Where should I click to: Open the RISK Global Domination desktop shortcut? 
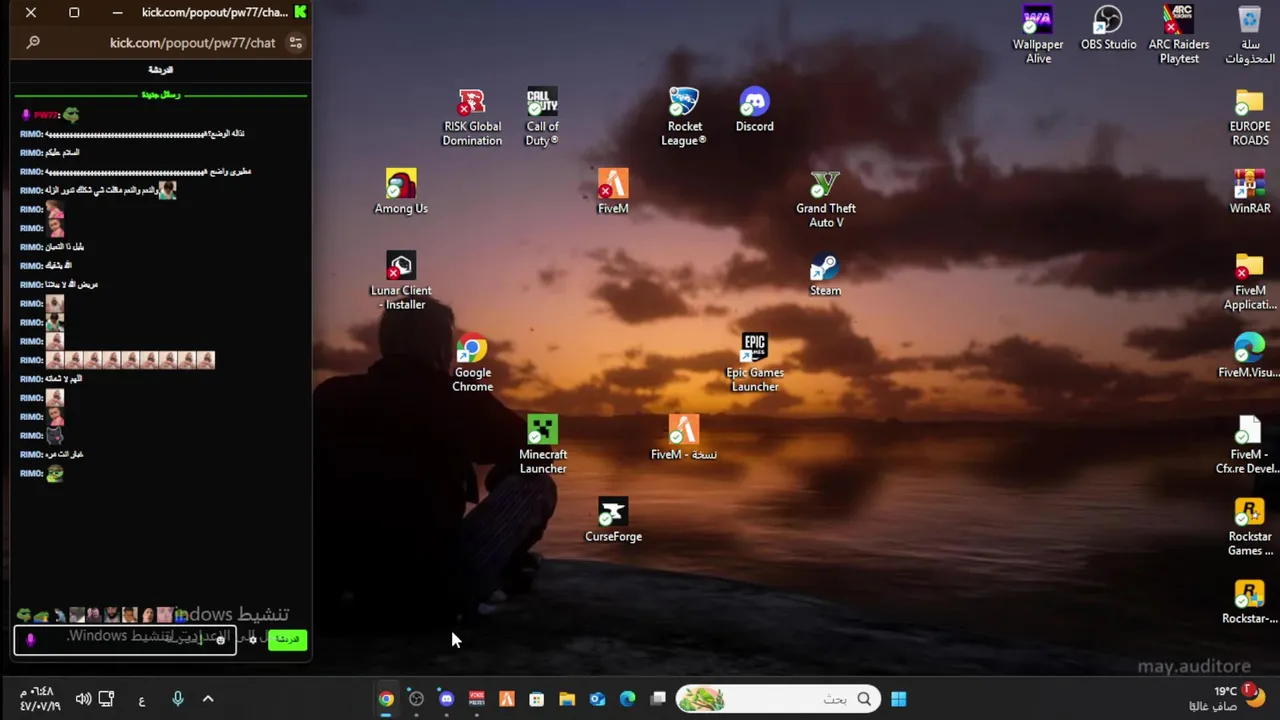click(x=472, y=117)
